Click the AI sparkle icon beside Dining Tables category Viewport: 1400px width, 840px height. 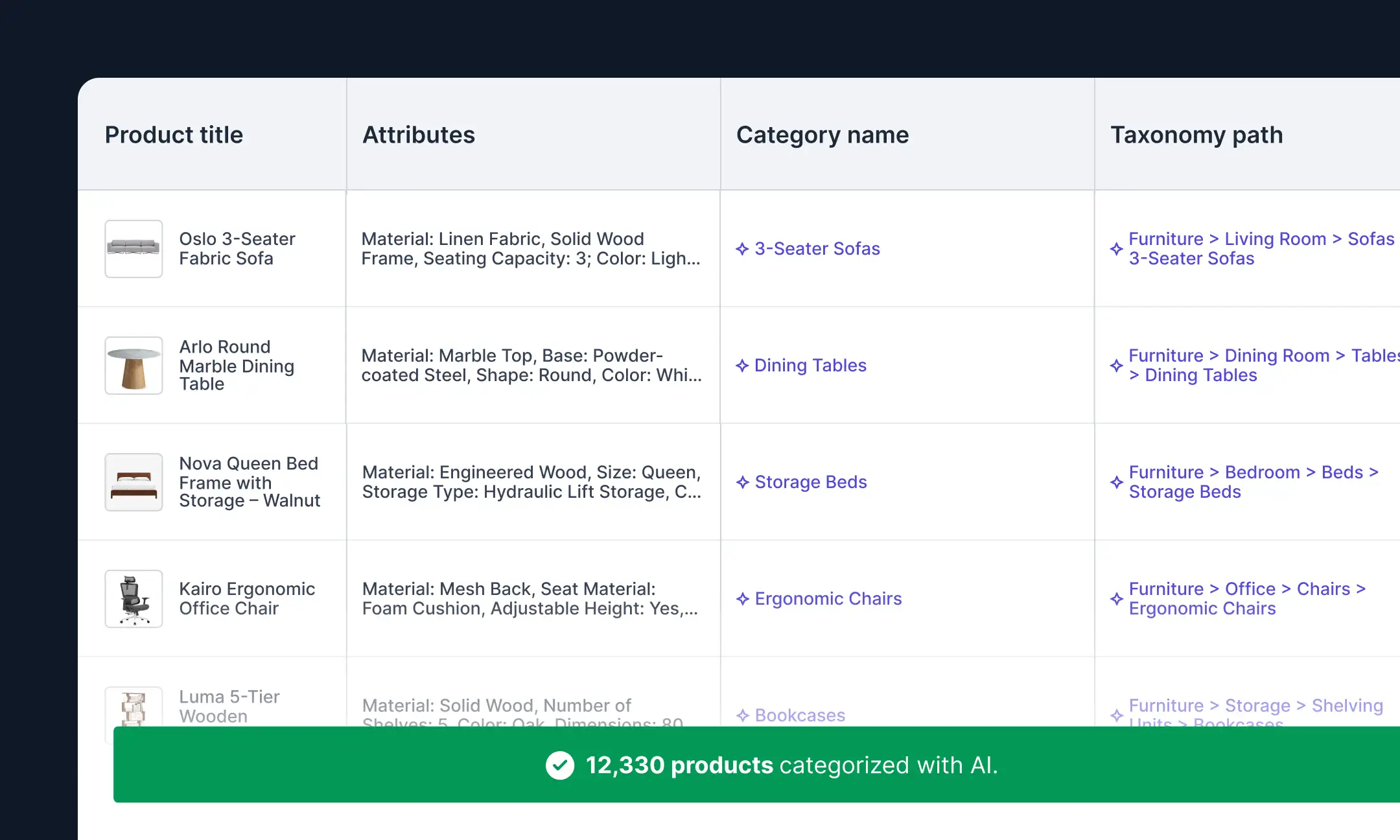[742, 366]
